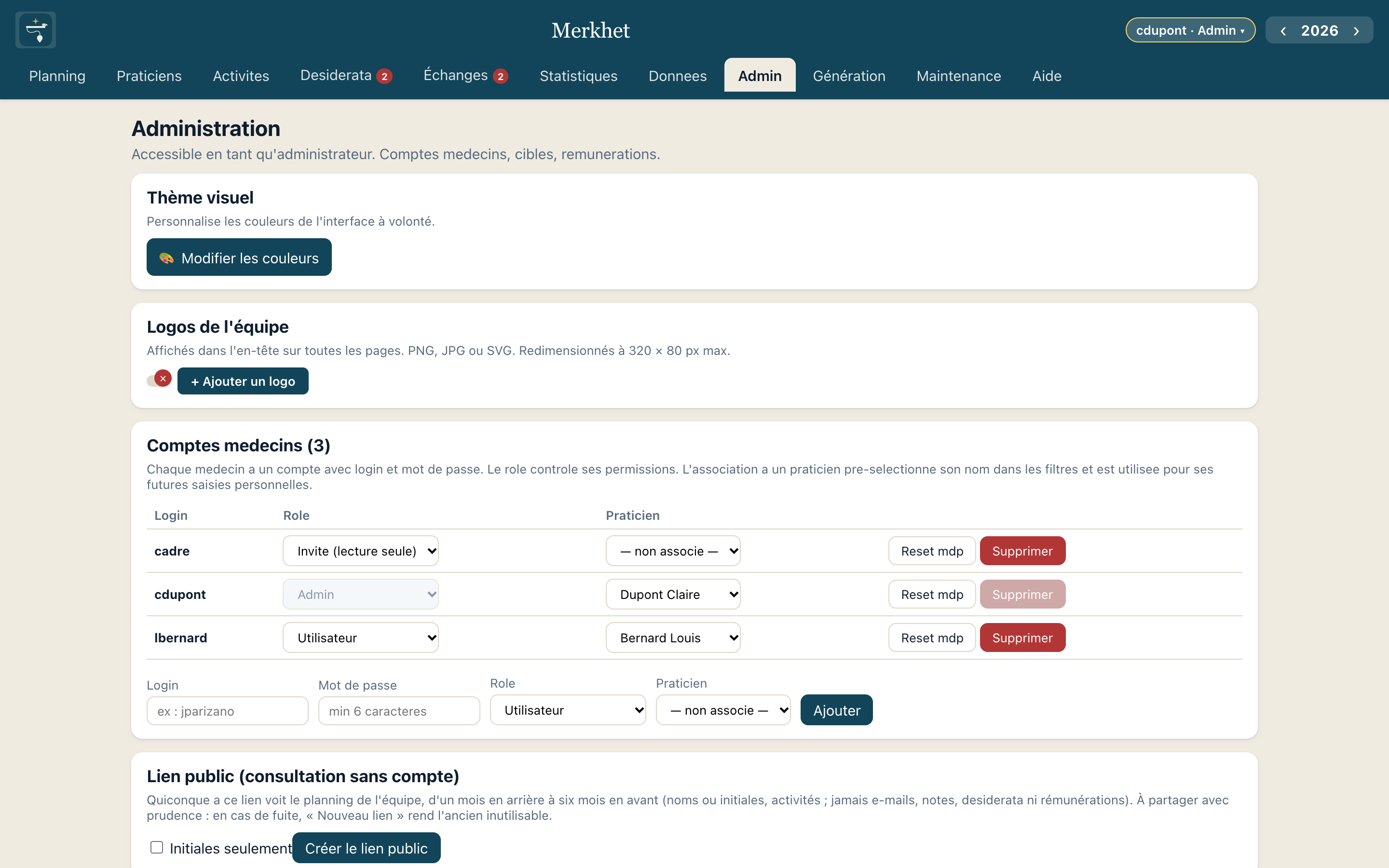
Task: Open the Génération tab
Action: (x=849, y=76)
